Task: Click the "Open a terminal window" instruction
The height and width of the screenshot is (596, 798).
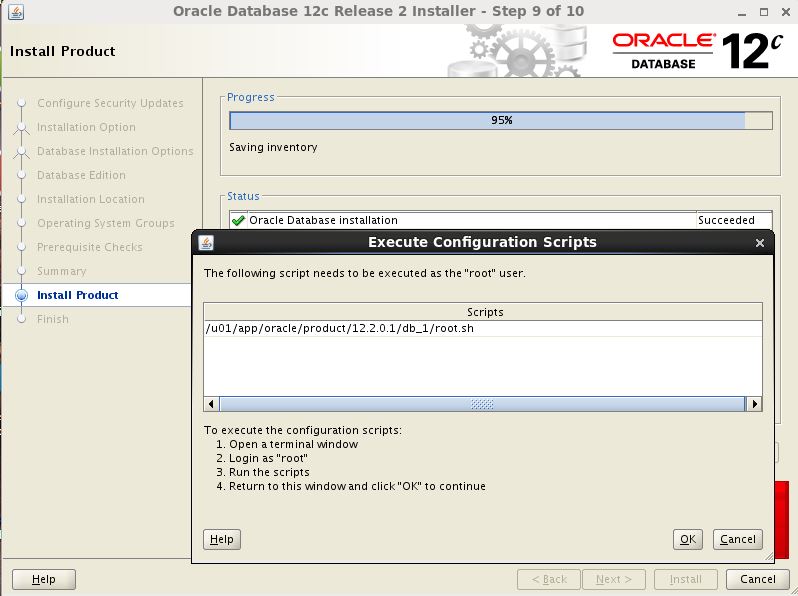Action: coord(293,444)
